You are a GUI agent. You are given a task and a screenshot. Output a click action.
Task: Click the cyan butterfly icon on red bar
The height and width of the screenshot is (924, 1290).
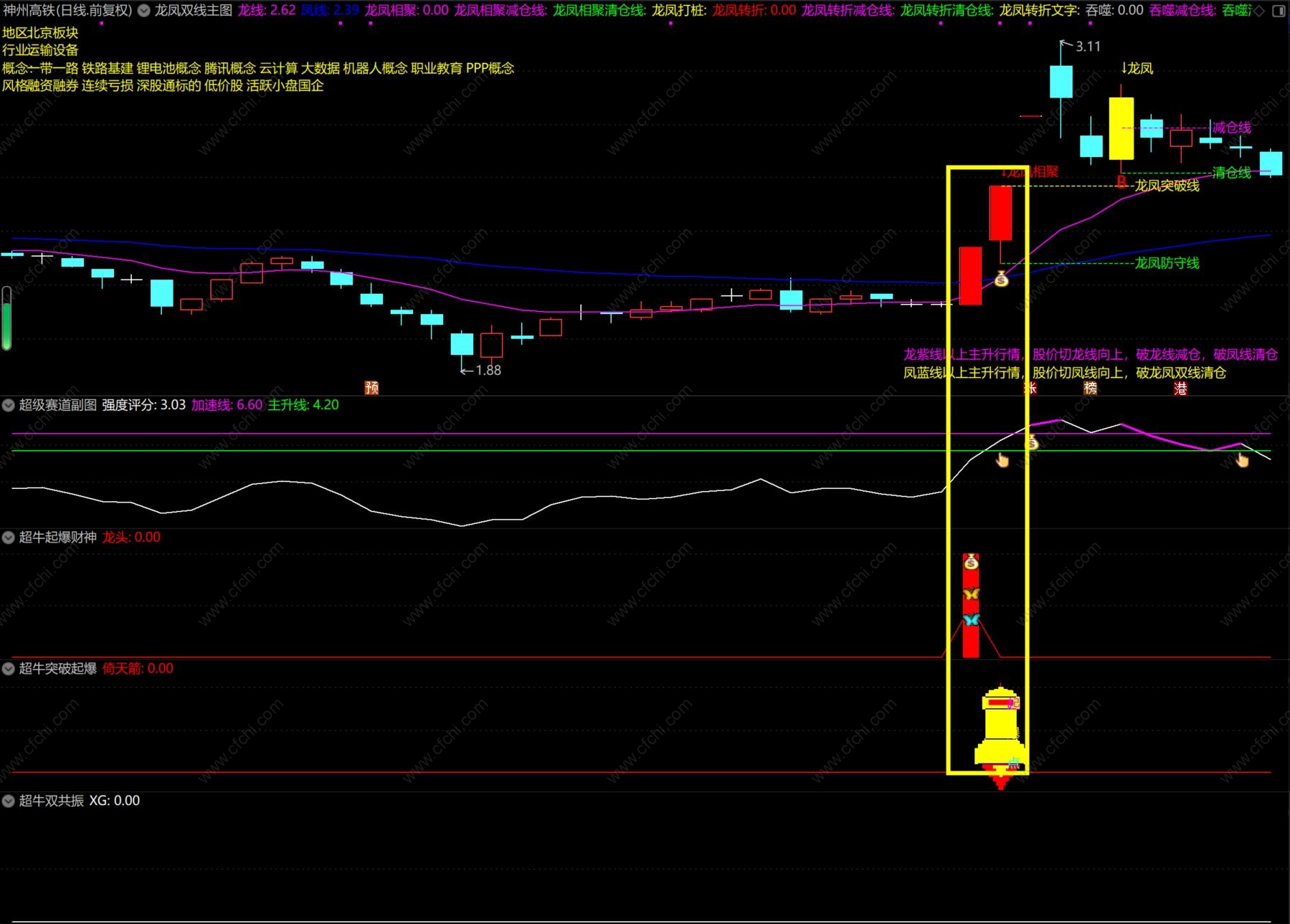point(971,620)
